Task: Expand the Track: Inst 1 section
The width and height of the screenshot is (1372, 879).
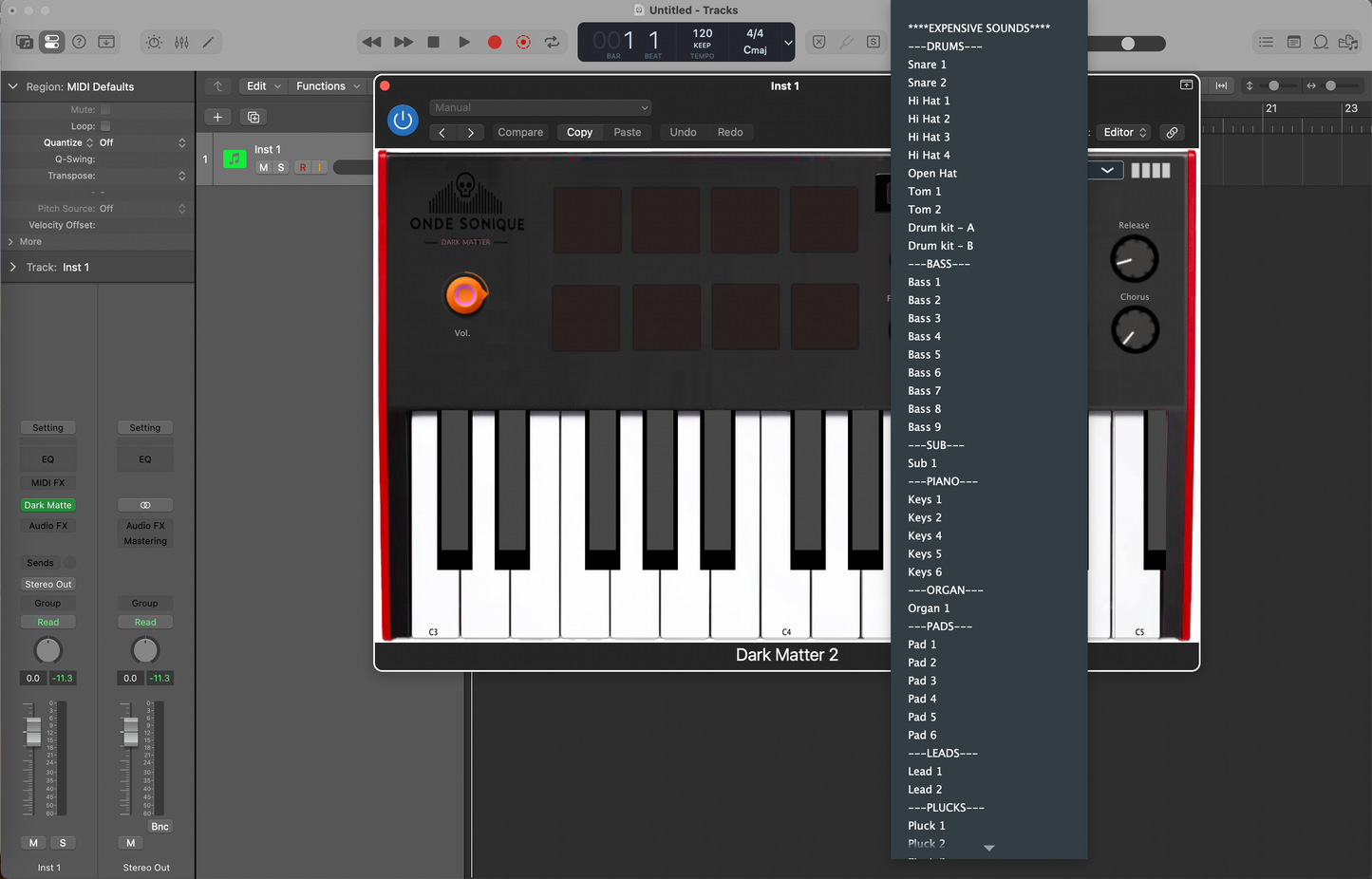Action: click(13, 268)
